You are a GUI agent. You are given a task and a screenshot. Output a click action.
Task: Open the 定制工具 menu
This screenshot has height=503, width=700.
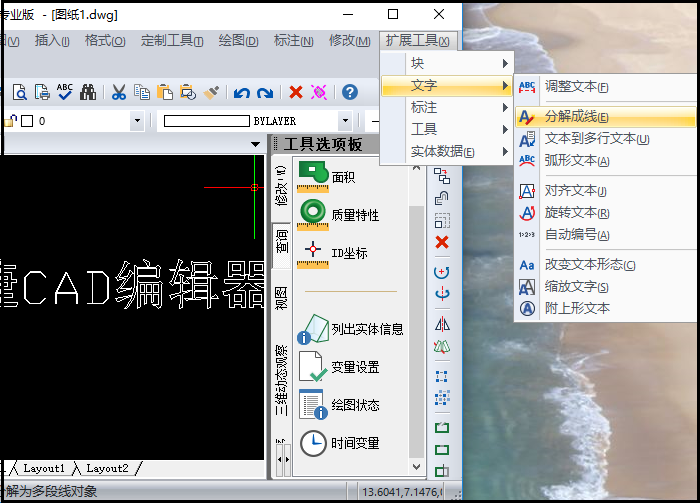pos(172,41)
